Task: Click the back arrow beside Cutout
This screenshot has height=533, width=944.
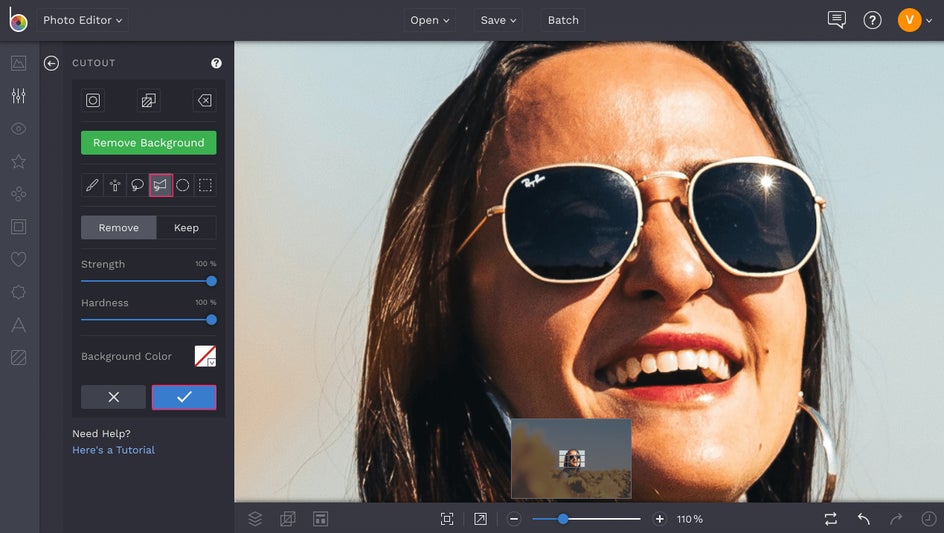Action: pyautogui.click(x=51, y=63)
